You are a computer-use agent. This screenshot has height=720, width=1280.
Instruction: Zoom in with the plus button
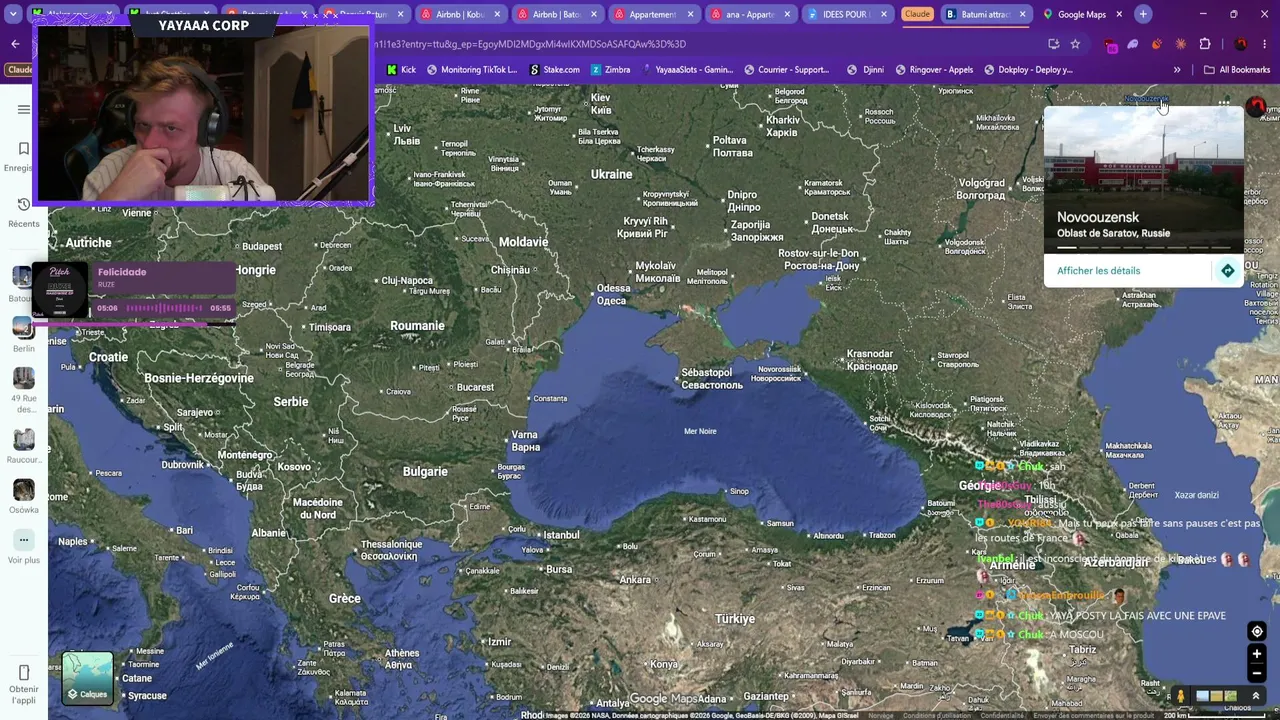pos(1257,654)
